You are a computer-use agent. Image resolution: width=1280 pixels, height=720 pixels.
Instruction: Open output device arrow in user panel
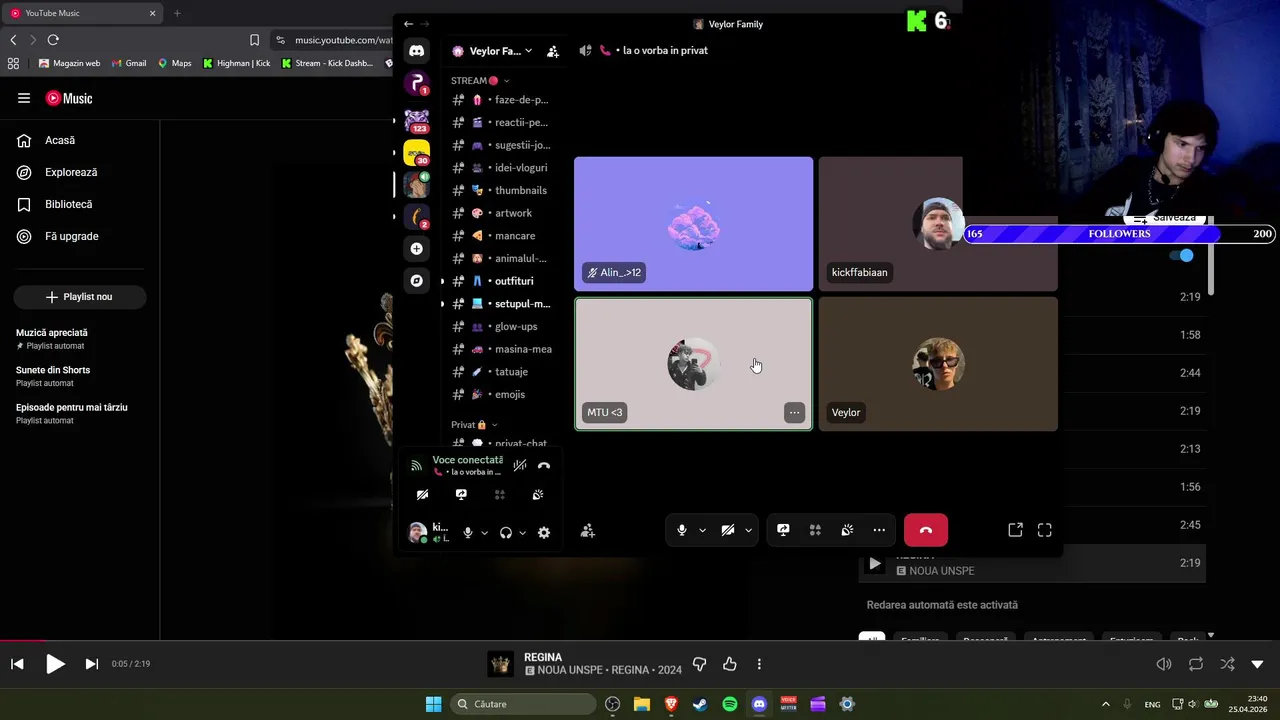pos(522,533)
